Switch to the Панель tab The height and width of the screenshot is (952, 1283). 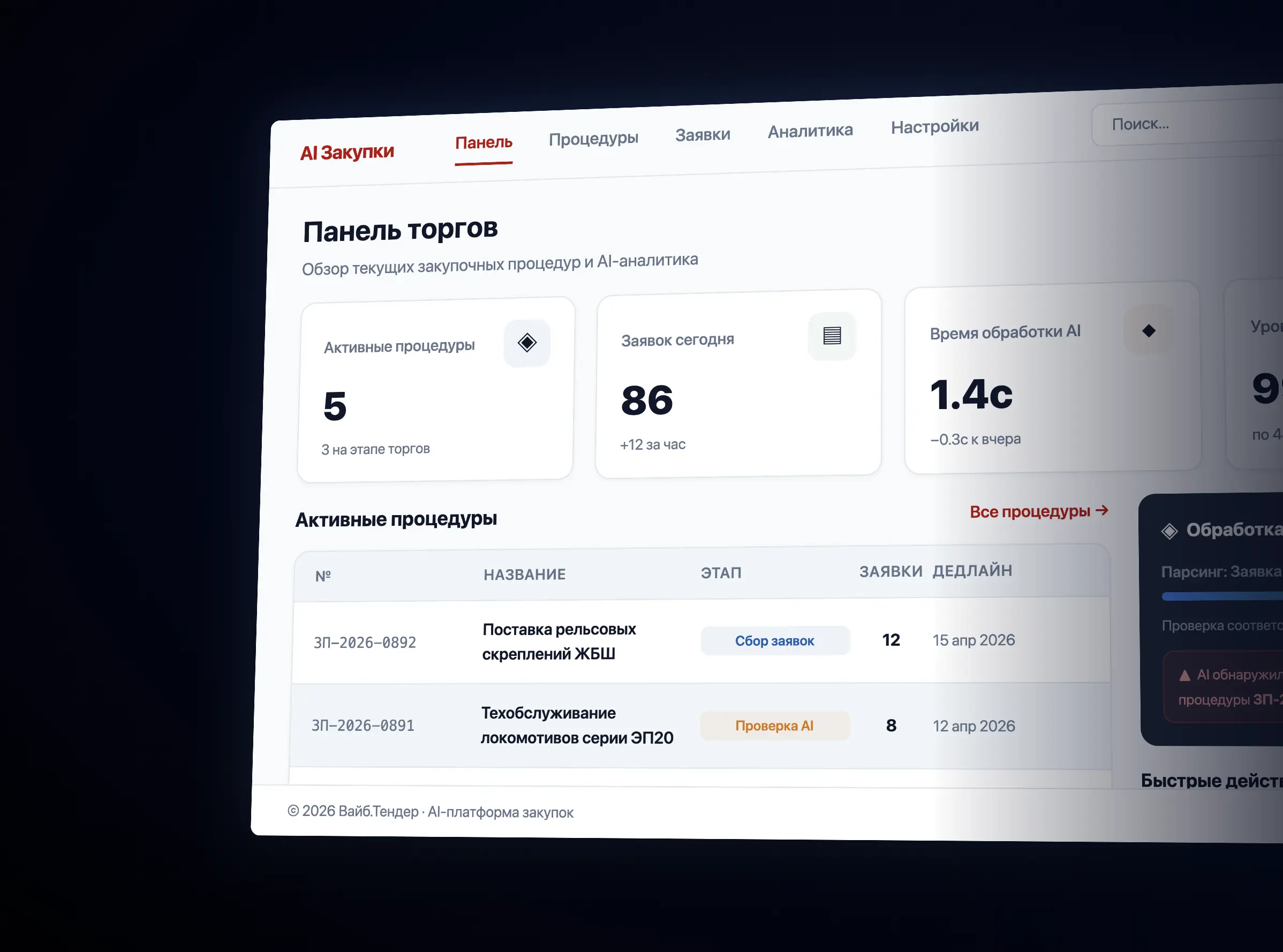click(484, 142)
